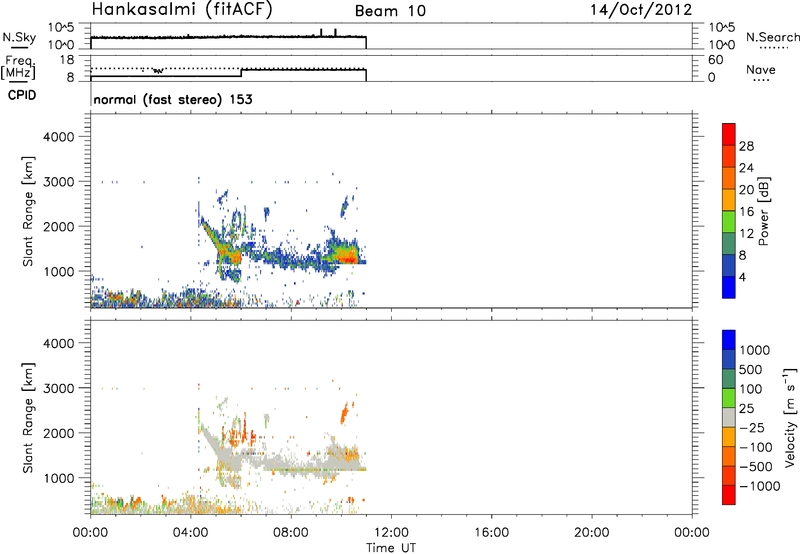Click the 60 tick on the Nave axis

pos(715,60)
